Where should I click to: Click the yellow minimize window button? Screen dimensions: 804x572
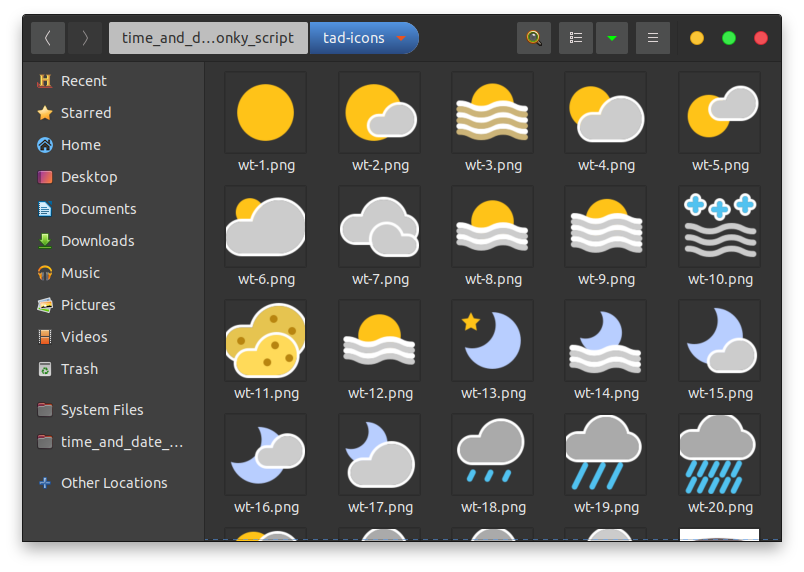(x=697, y=38)
